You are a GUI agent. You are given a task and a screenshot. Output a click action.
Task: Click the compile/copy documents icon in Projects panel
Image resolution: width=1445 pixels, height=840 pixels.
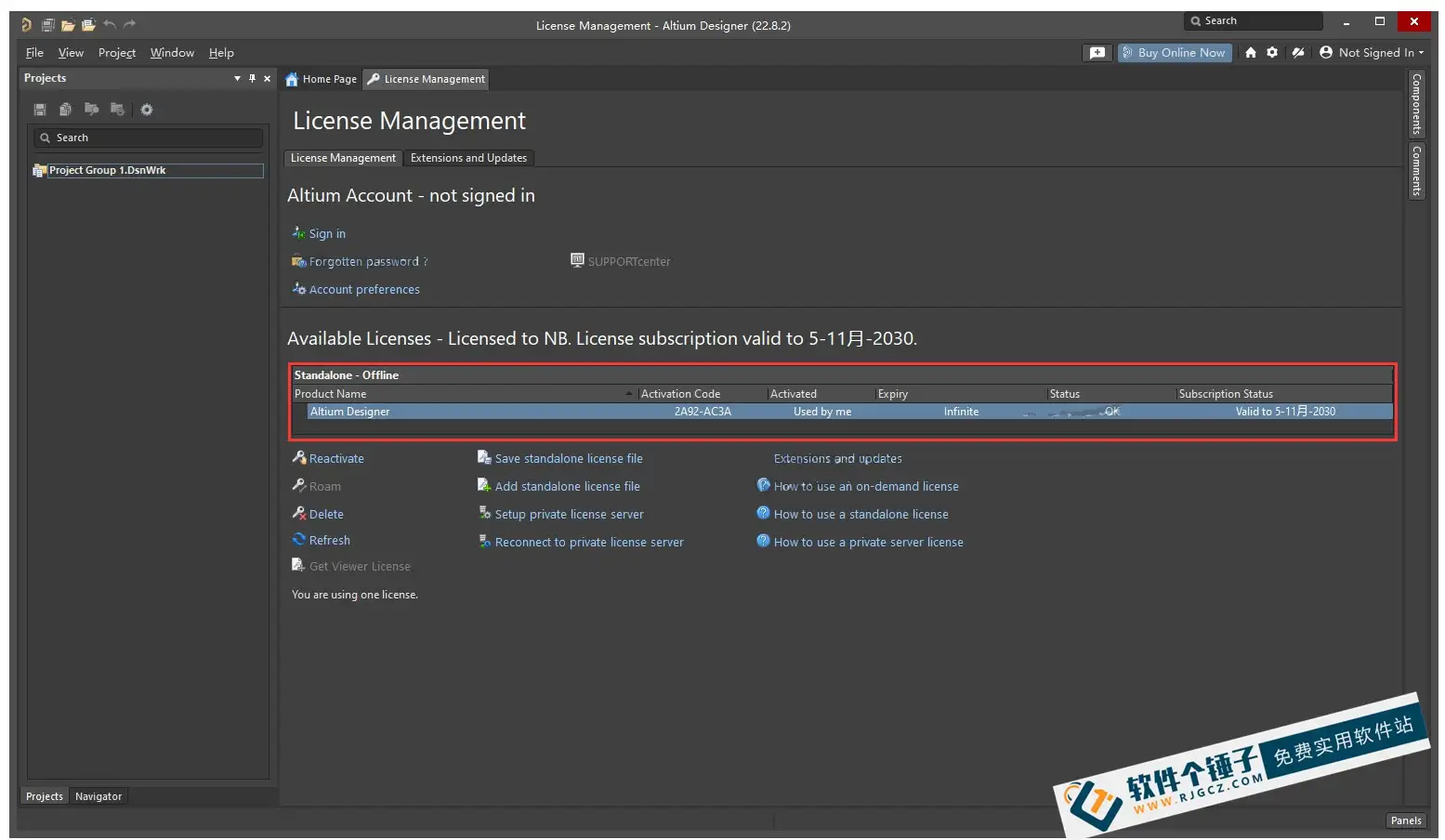[x=65, y=110]
